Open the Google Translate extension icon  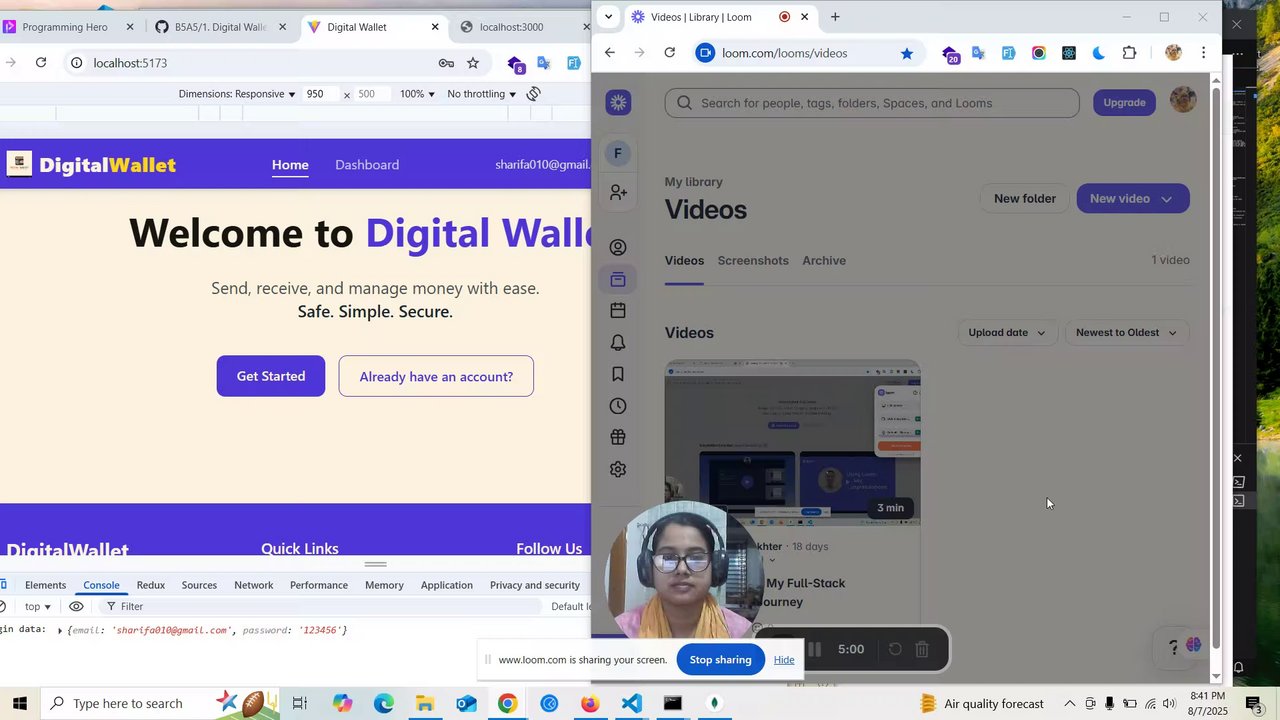978,53
